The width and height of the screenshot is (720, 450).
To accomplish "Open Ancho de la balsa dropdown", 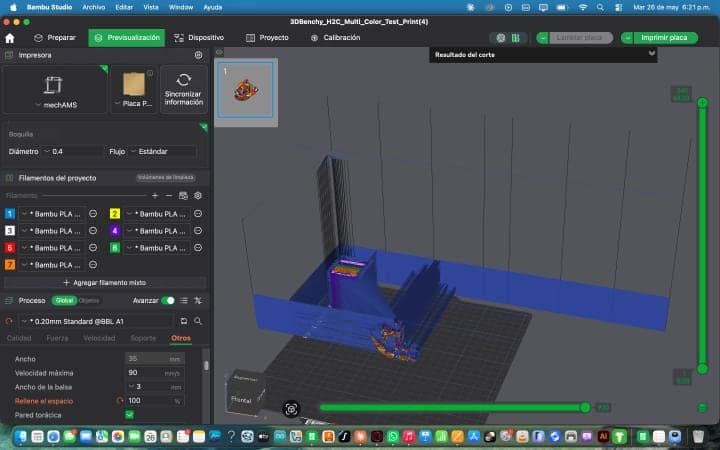I will pos(155,387).
